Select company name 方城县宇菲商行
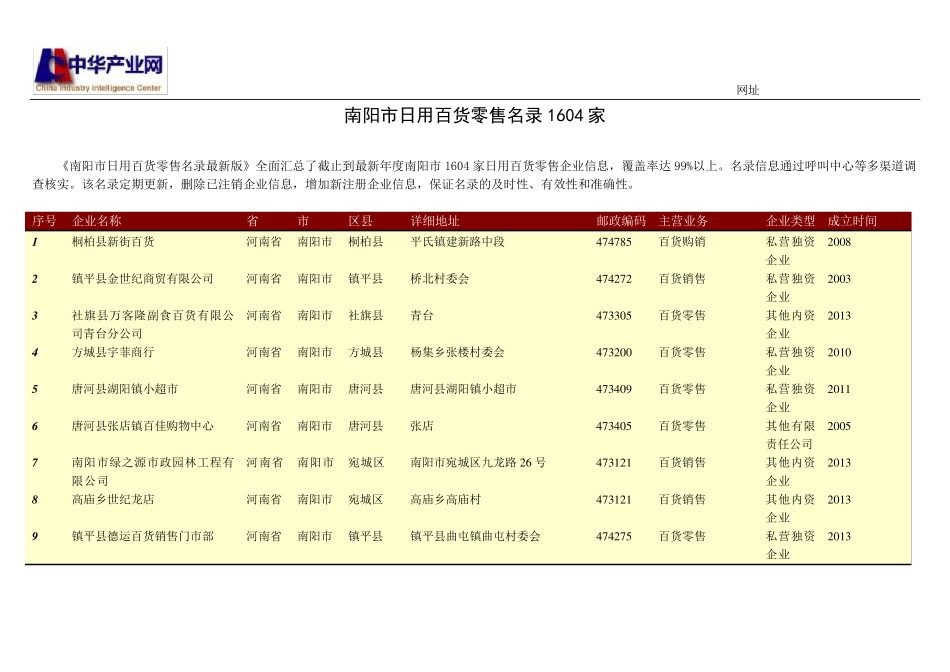The image size is (950, 672). 113,352
